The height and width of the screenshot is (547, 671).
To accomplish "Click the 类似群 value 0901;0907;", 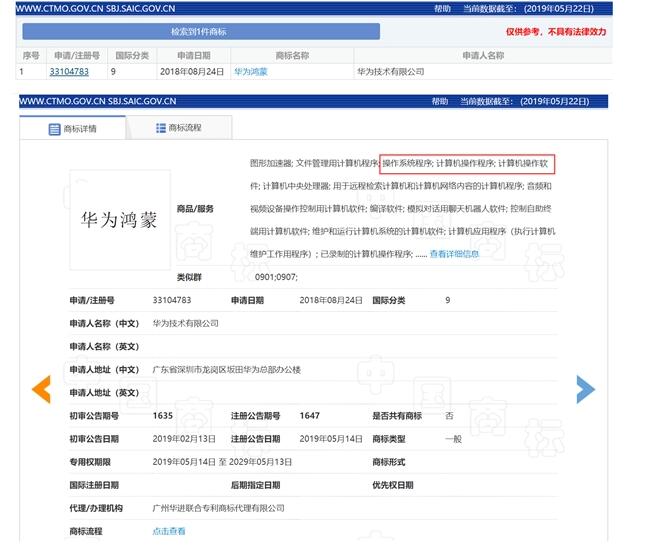I will pos(276,277).
